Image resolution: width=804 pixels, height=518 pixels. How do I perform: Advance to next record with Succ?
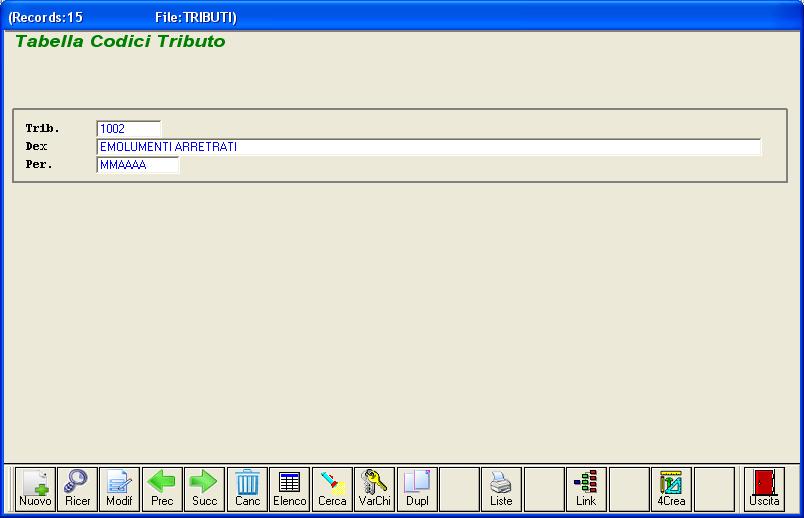tap(205, 489)
